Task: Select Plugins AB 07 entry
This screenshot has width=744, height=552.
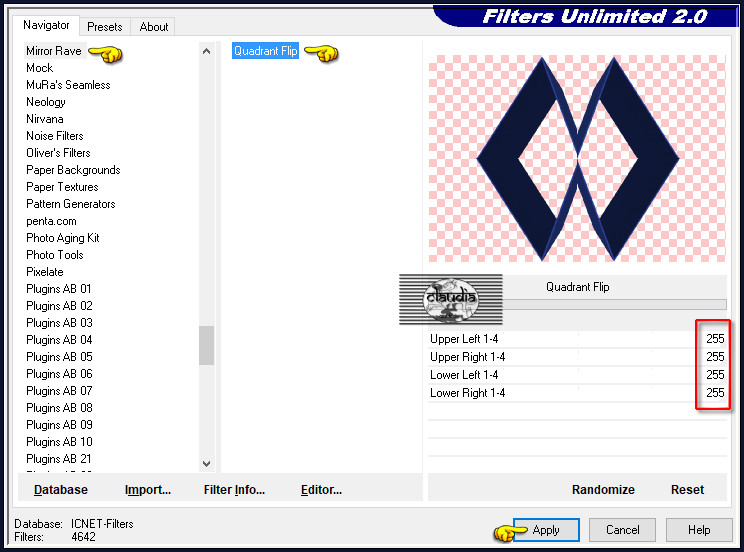Action: (x=59, y=391)
